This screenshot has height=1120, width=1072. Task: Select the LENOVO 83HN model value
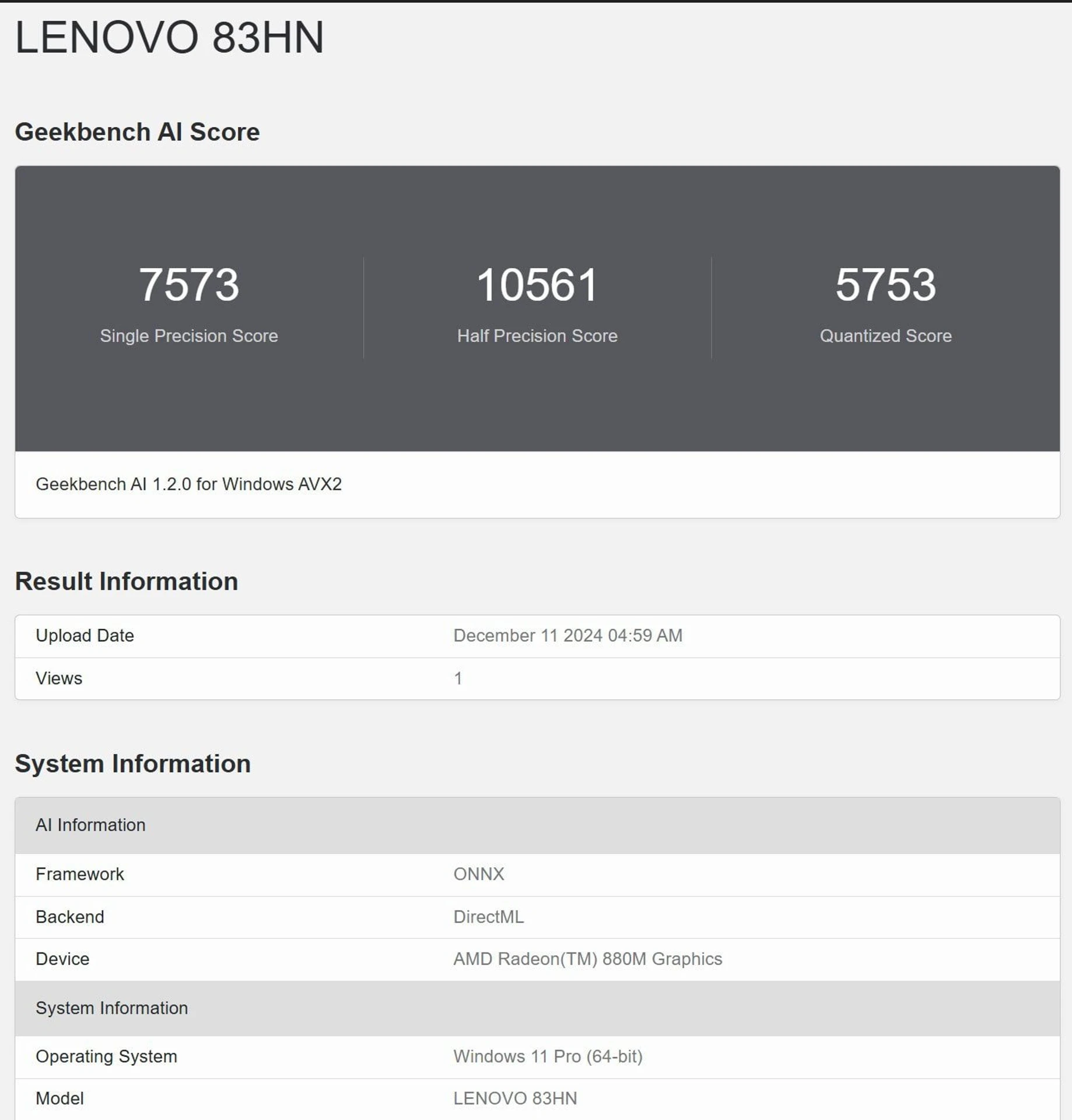click(x=515, y=1098)
